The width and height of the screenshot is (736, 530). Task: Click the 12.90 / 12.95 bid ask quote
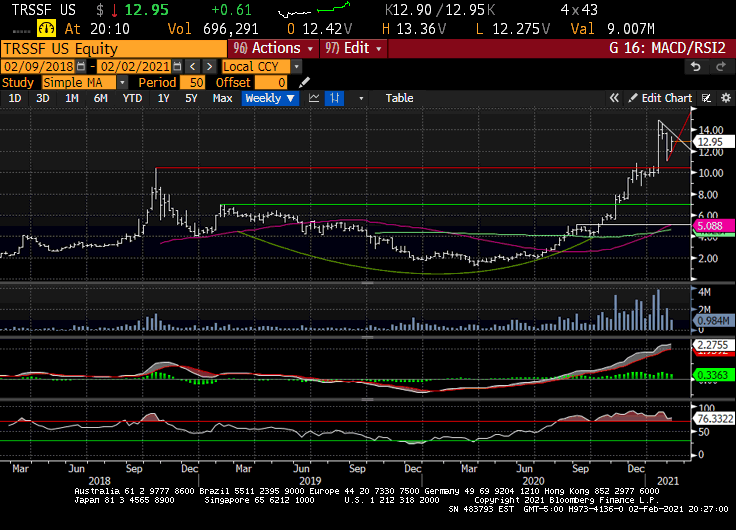pos(440,10)
